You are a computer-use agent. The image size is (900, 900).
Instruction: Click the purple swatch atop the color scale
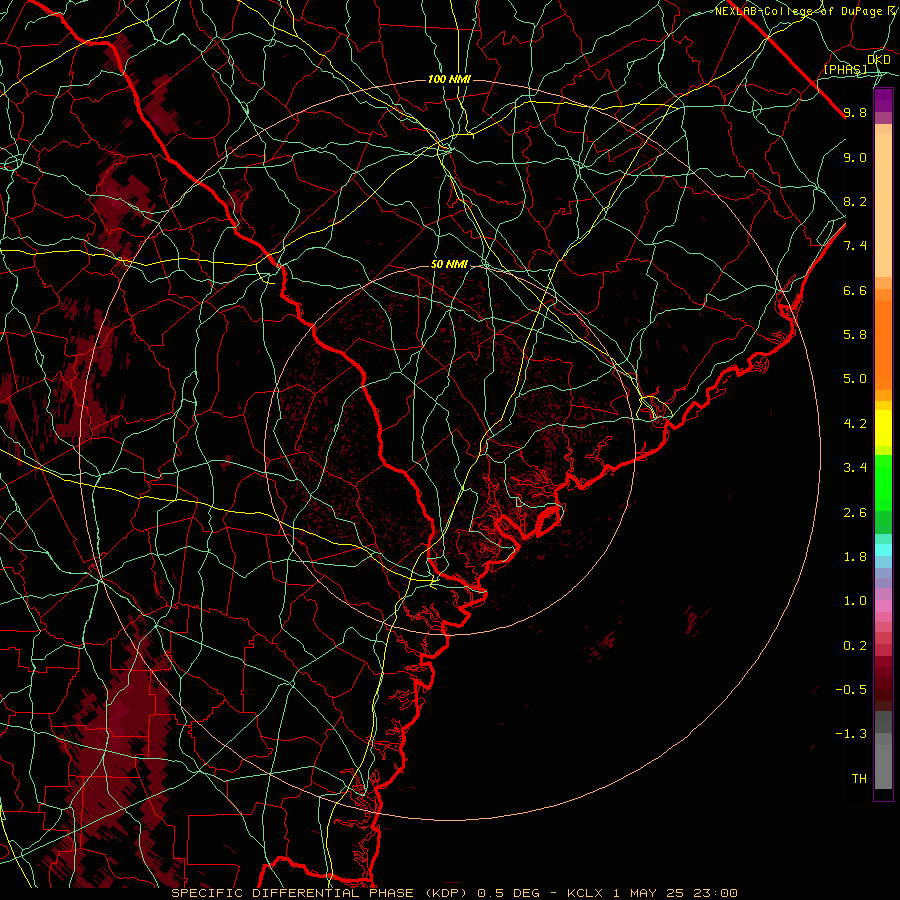[883, 101]
